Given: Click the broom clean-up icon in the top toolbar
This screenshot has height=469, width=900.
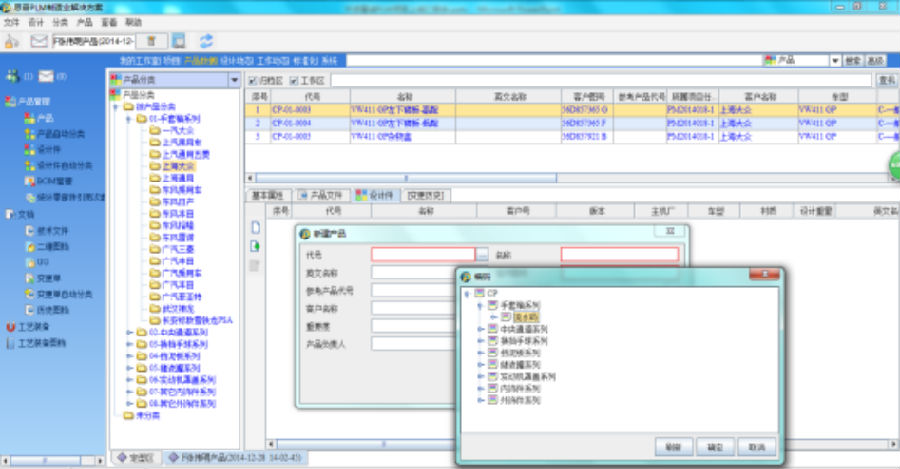Looking at the screenshot, I should (x=12, y=41).
